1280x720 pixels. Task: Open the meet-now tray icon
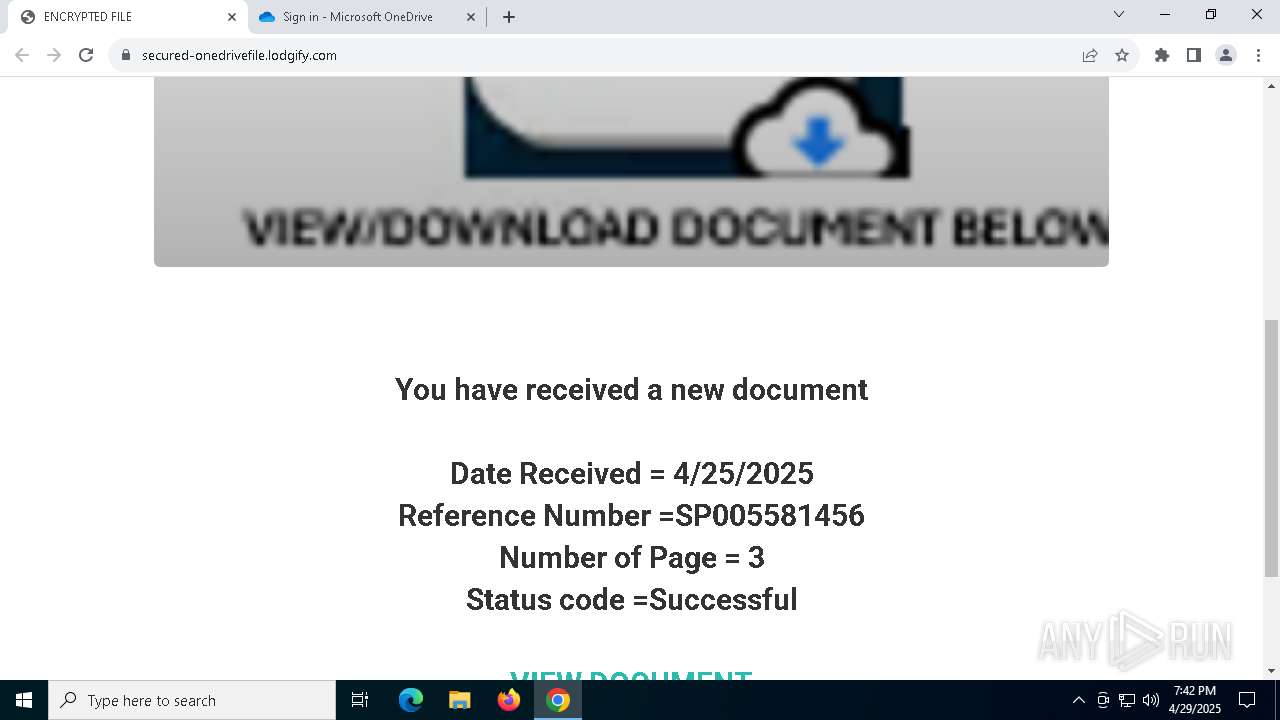click(1103, 700)
